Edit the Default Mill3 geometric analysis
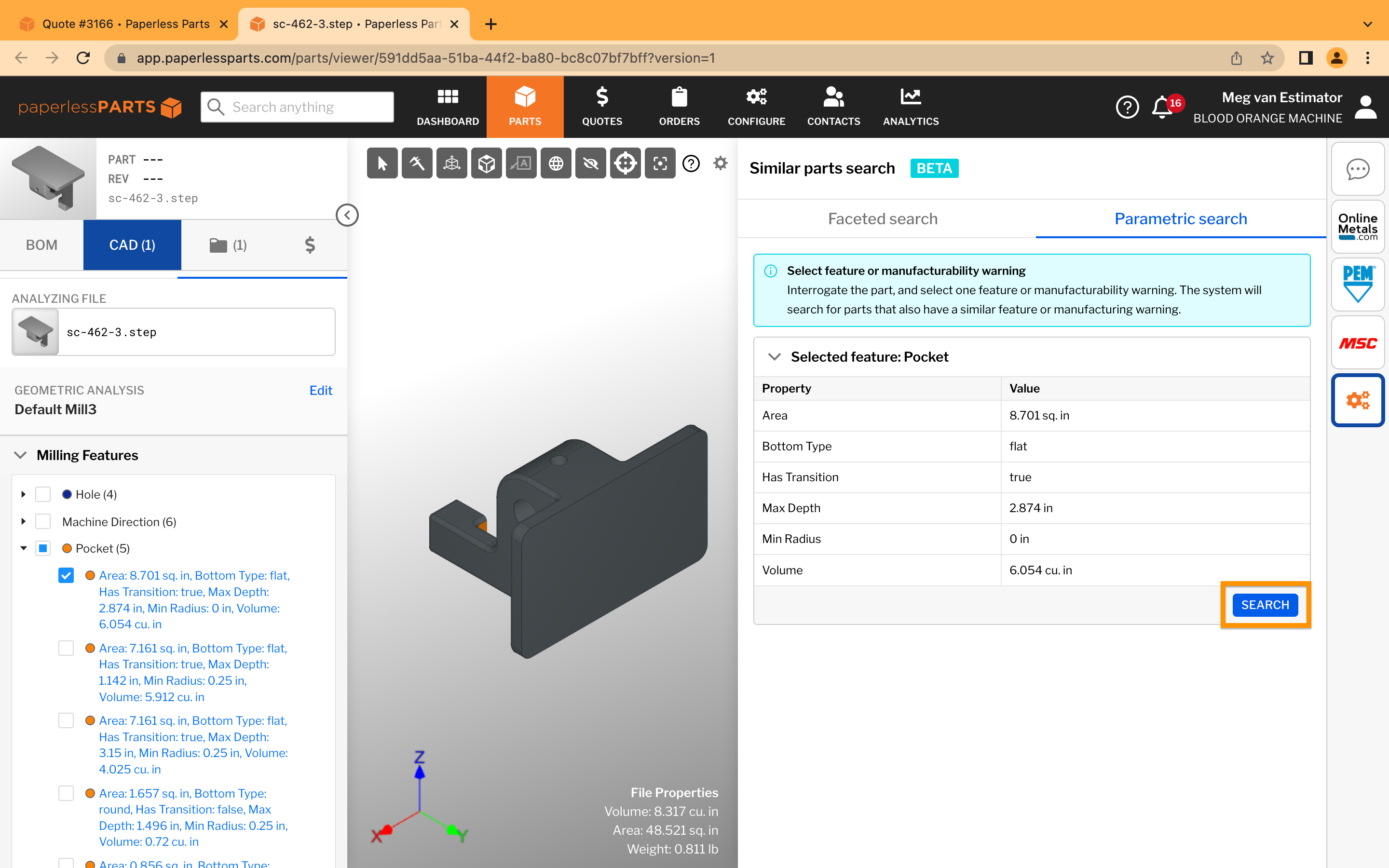Viewport: 1389px width, 868px height. pos(321,390)
